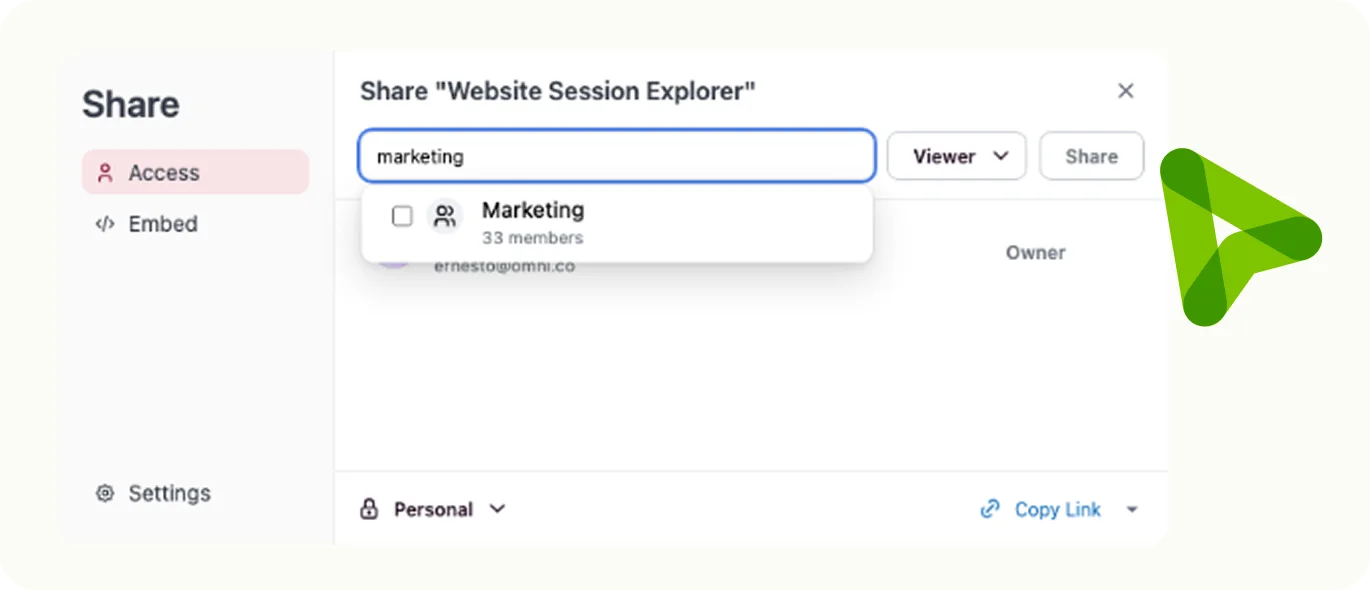Click the Marketing group people icon
Viewport: 1370px width, 590px height.
click(x=445, y=216)
